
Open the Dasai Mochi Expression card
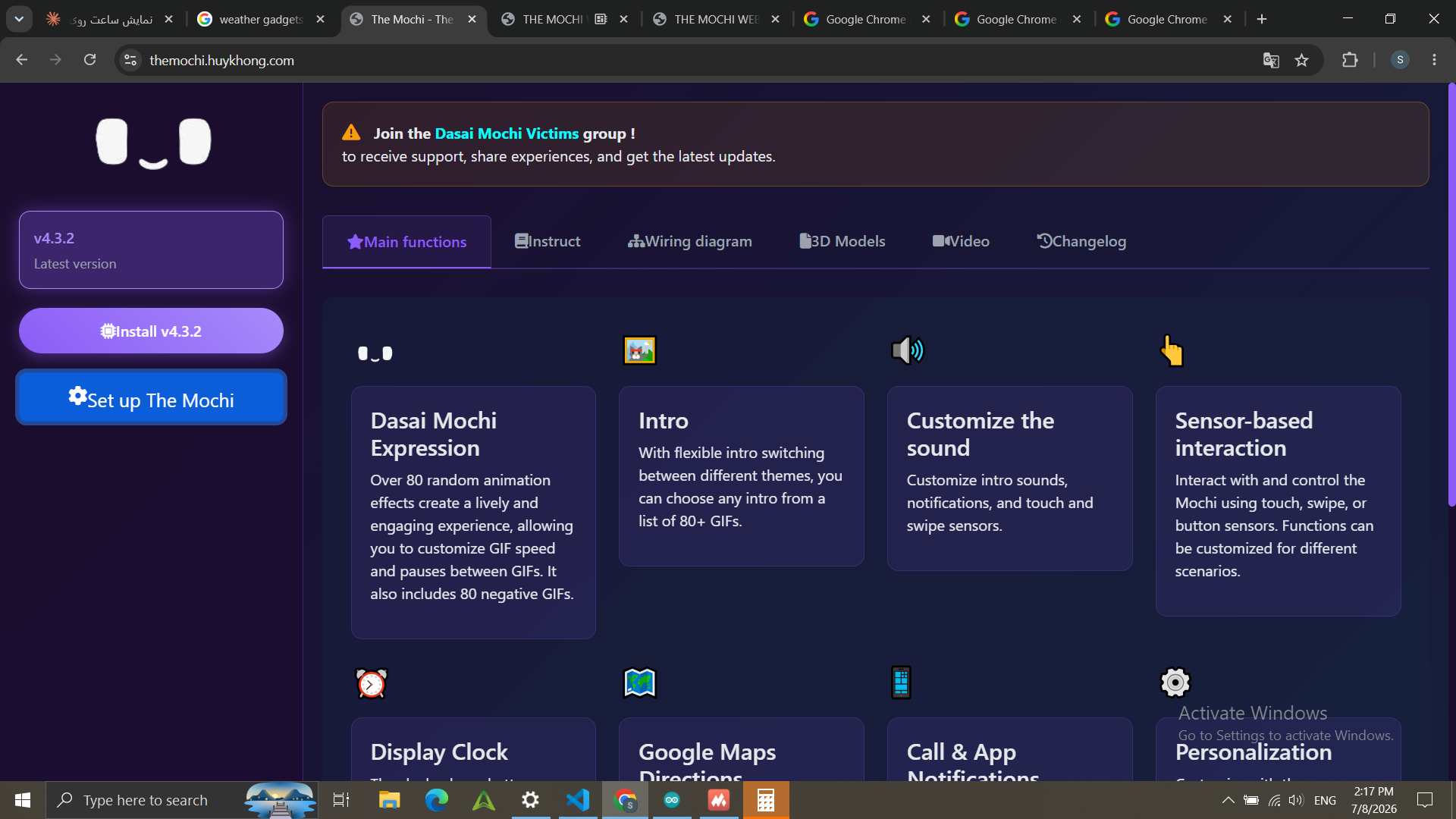point(473,513)
